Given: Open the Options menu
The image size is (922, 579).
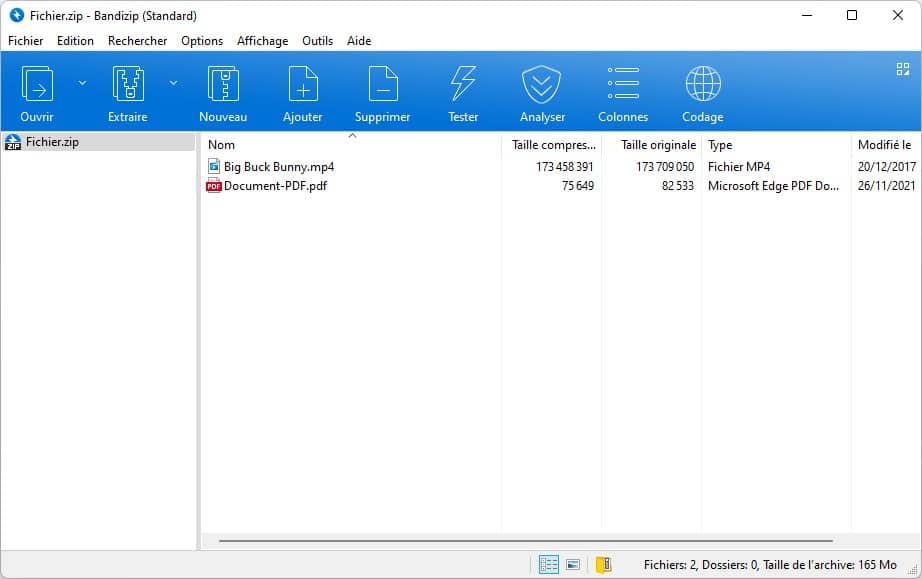Looking at the screenshot, I should [x=202, y=41].
